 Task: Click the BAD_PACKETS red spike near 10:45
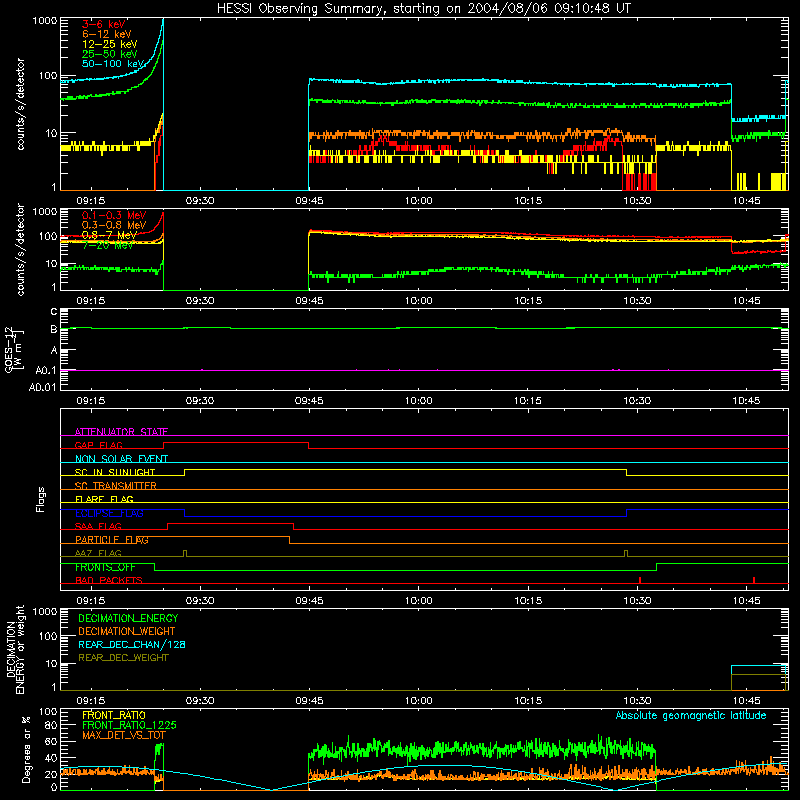pos(754,580)
